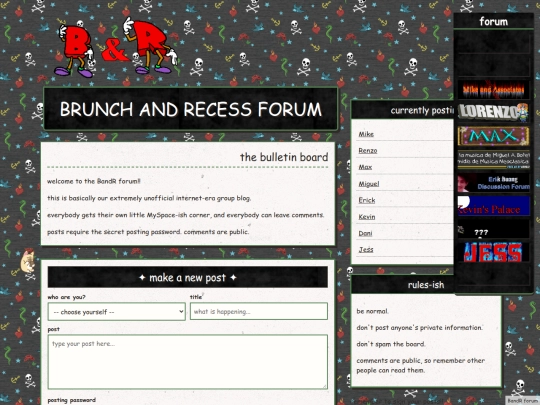Open the musica de Miguel banner
540x405 pixels.
pos(494,159)
